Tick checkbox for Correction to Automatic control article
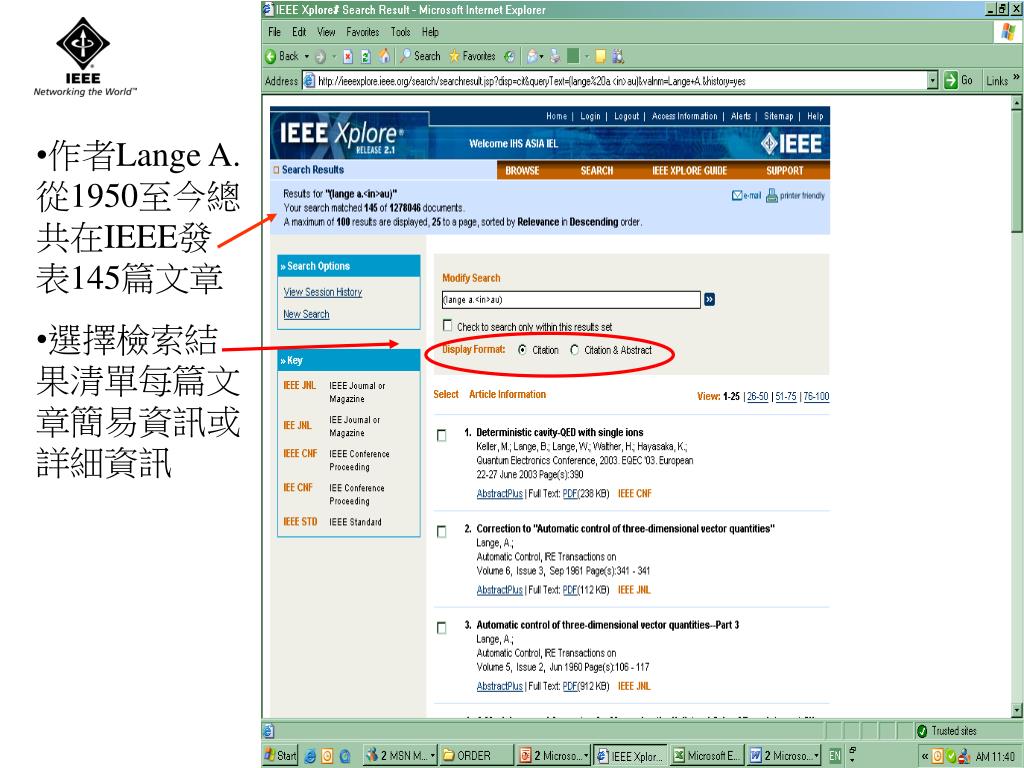The height and width of the screenshot is (768, 1024). 441,532
